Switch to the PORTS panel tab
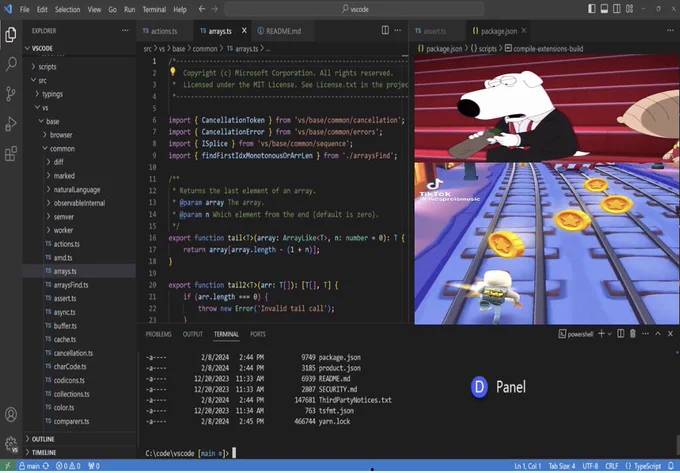The height and width of the screenshot is (473, 680). (x=258, y=334)
